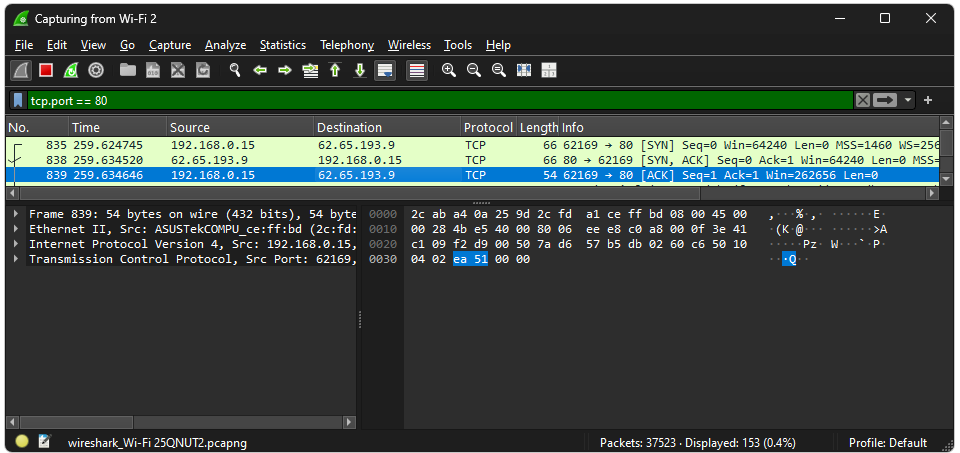Open display filter history dropdown
The width and height of the screenshot is (960, 453).
click(908, 100)
